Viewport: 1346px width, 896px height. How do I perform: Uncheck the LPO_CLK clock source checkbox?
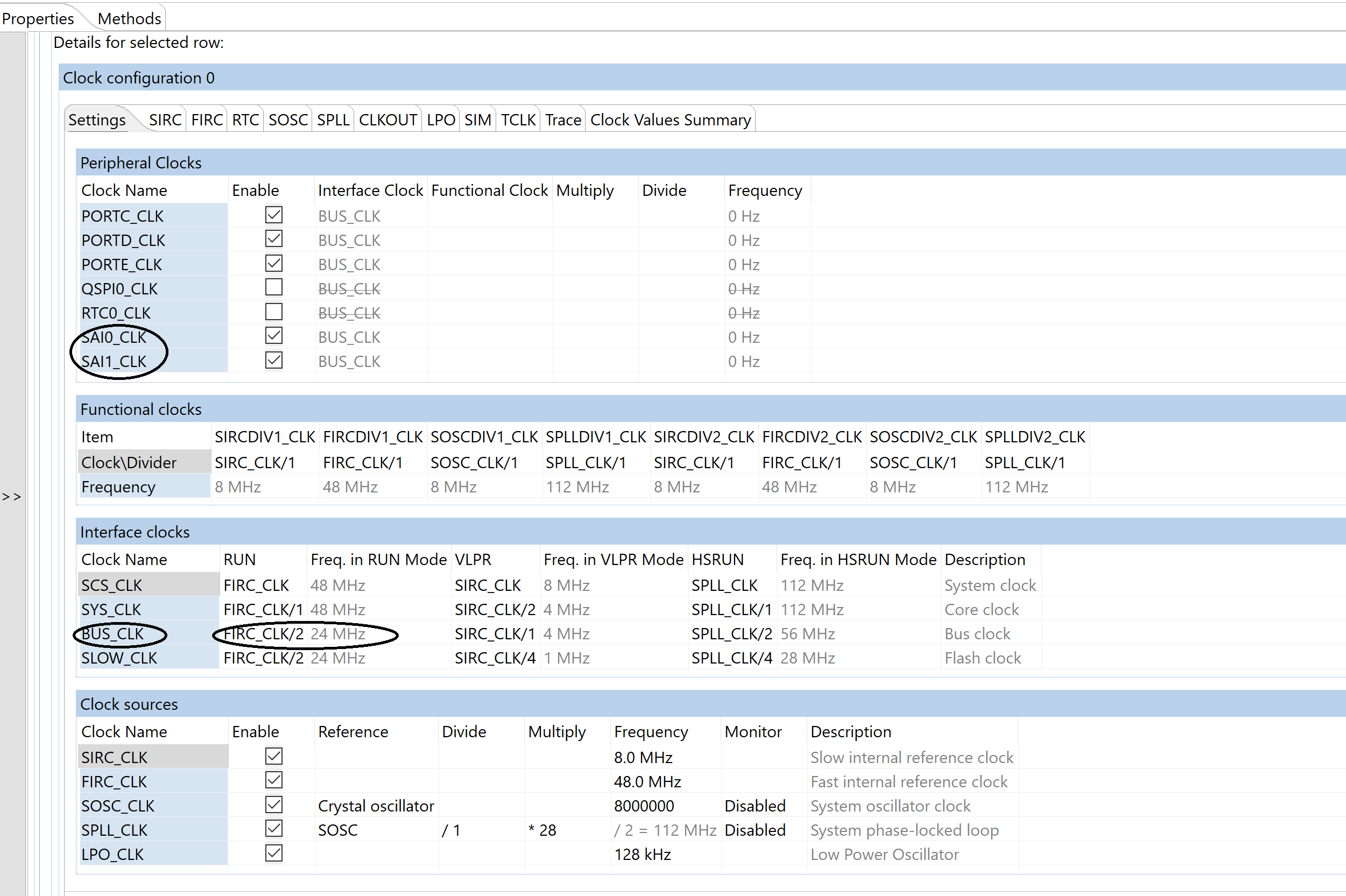(273, 853)
